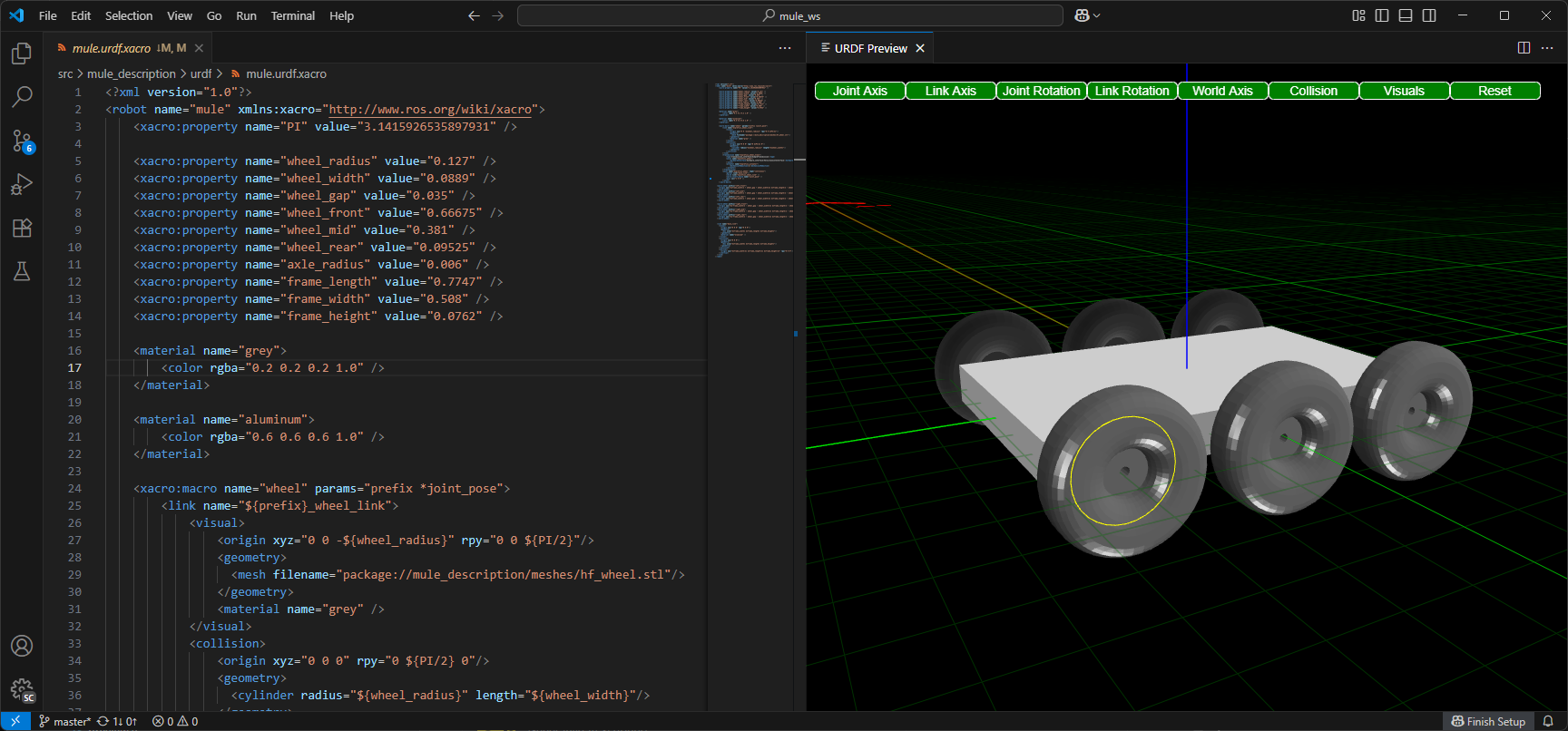Click the rgba "0.2 0.2 0.2 1.0" value

307,367
